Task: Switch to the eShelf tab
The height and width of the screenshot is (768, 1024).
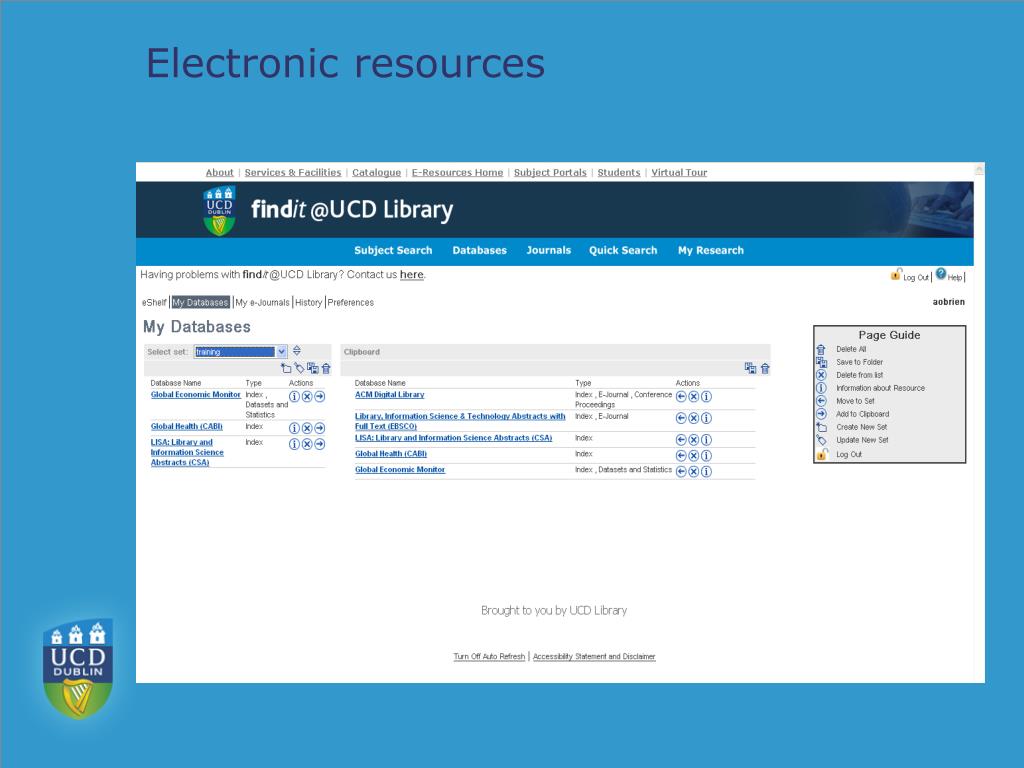Action: coord(154,302)
